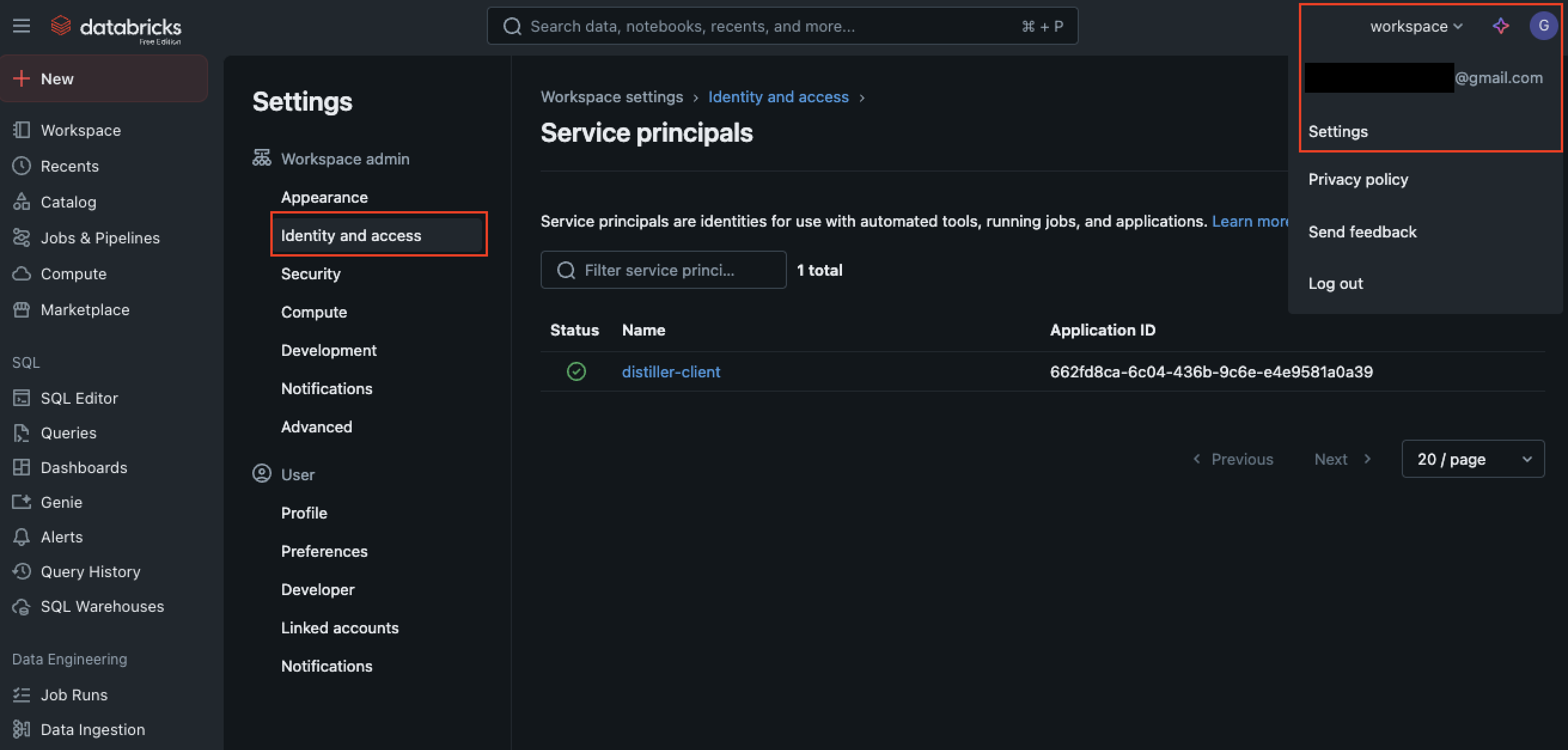Click the user avatar G icon
This screenshot has height=750, width=1568.
[x=1542, y=26]
